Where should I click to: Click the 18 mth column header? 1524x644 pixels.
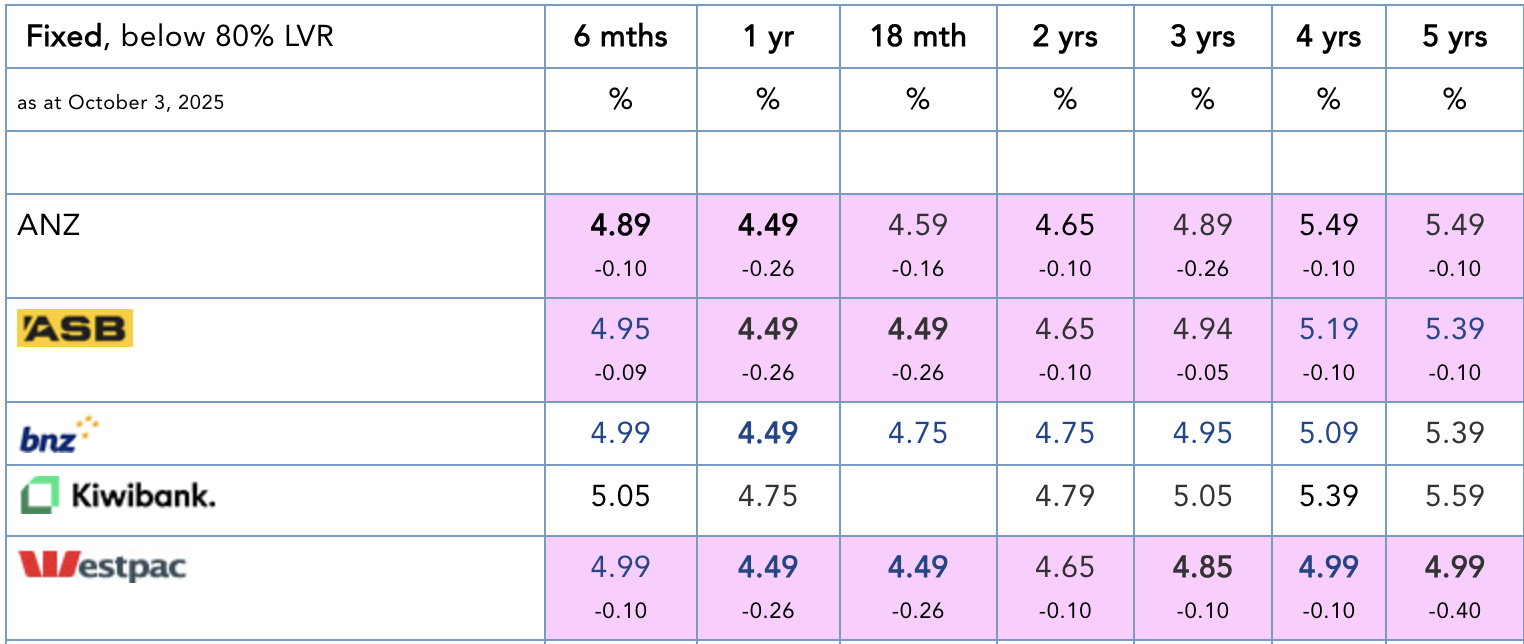pos(918,37)
